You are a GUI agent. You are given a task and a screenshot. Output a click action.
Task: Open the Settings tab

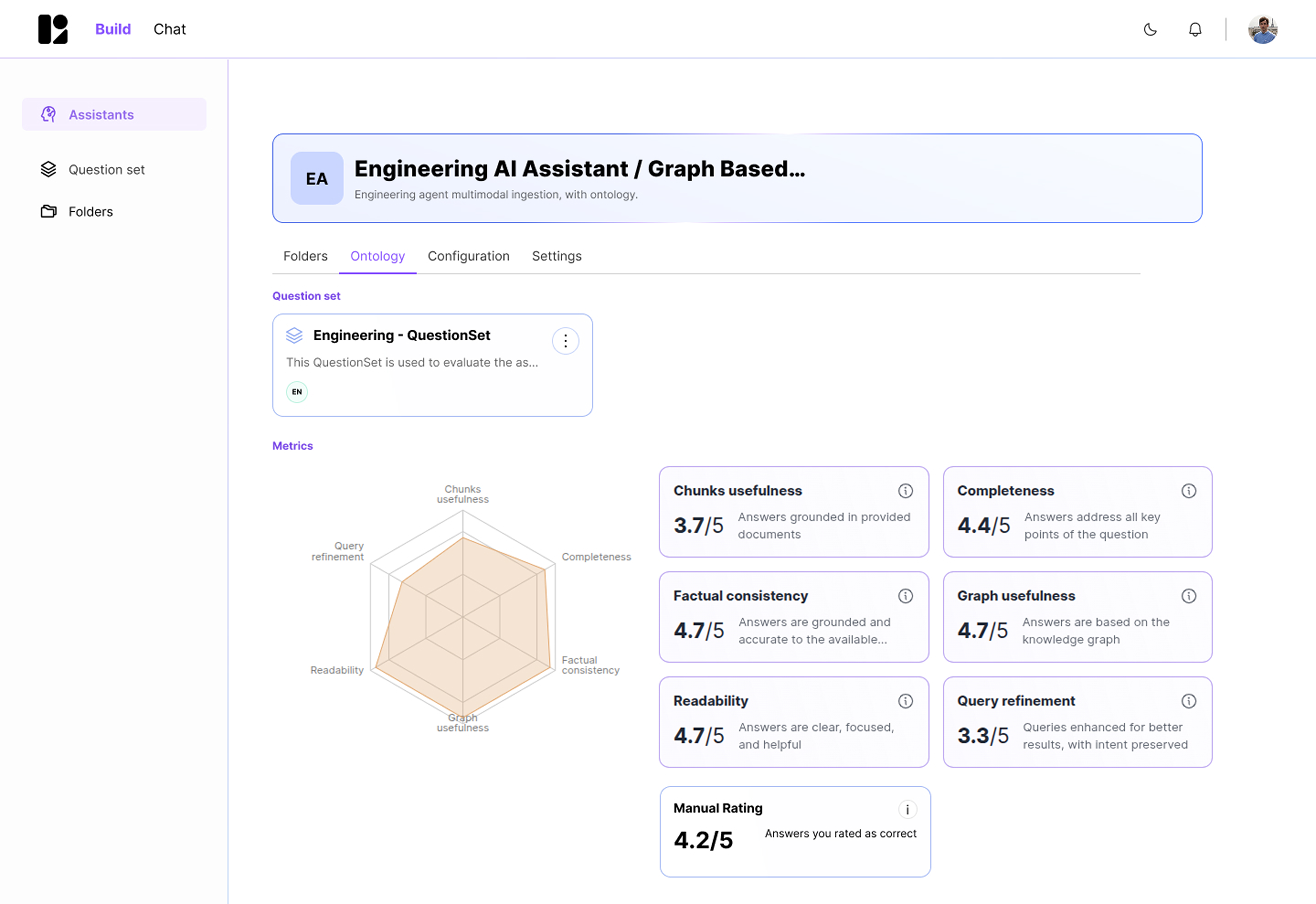(557, 256)
